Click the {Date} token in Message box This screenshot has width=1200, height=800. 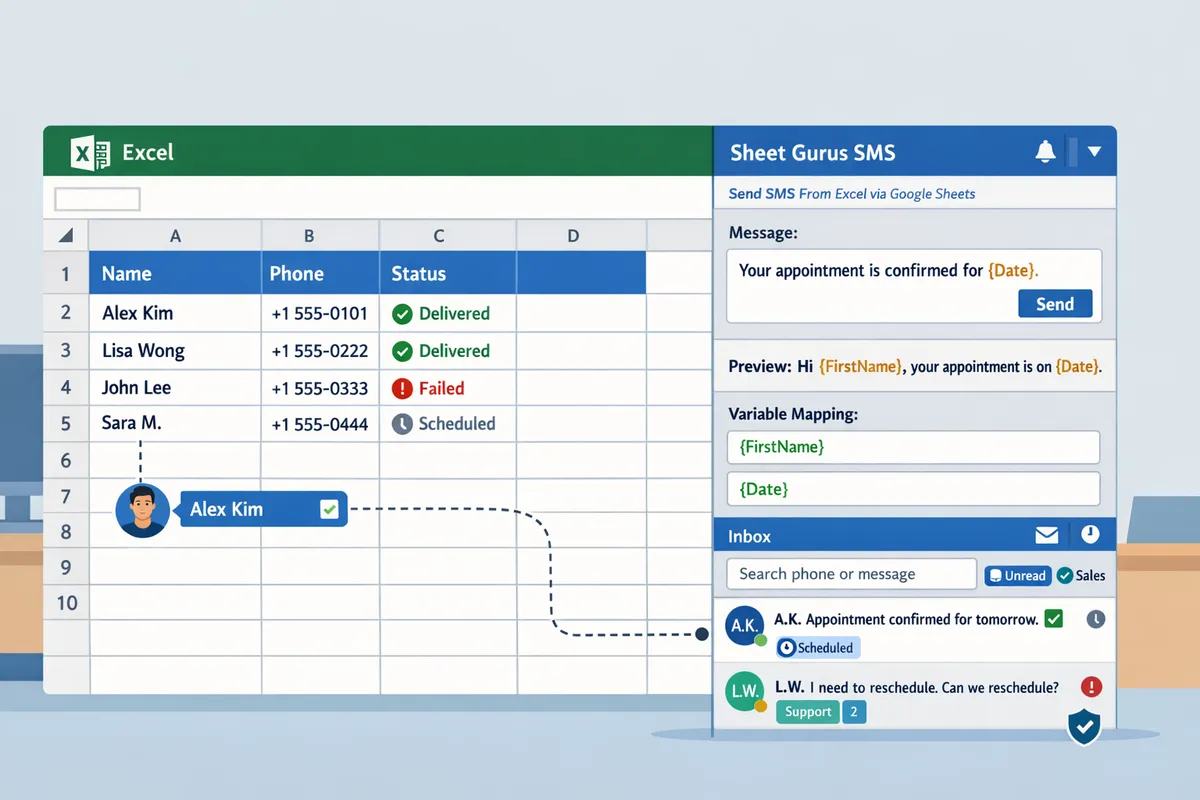click(x=1012, y=270)
